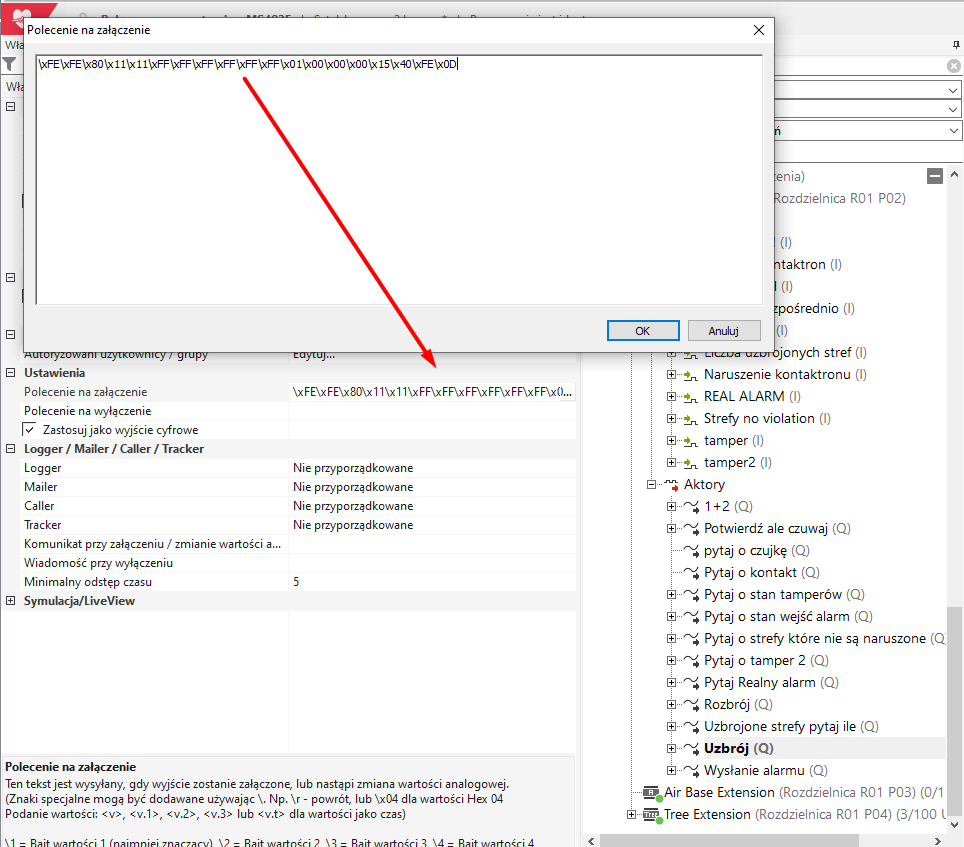Clear the search field with X icon
Viewport: 964px width, 847px height.
(x=954, y=66)
